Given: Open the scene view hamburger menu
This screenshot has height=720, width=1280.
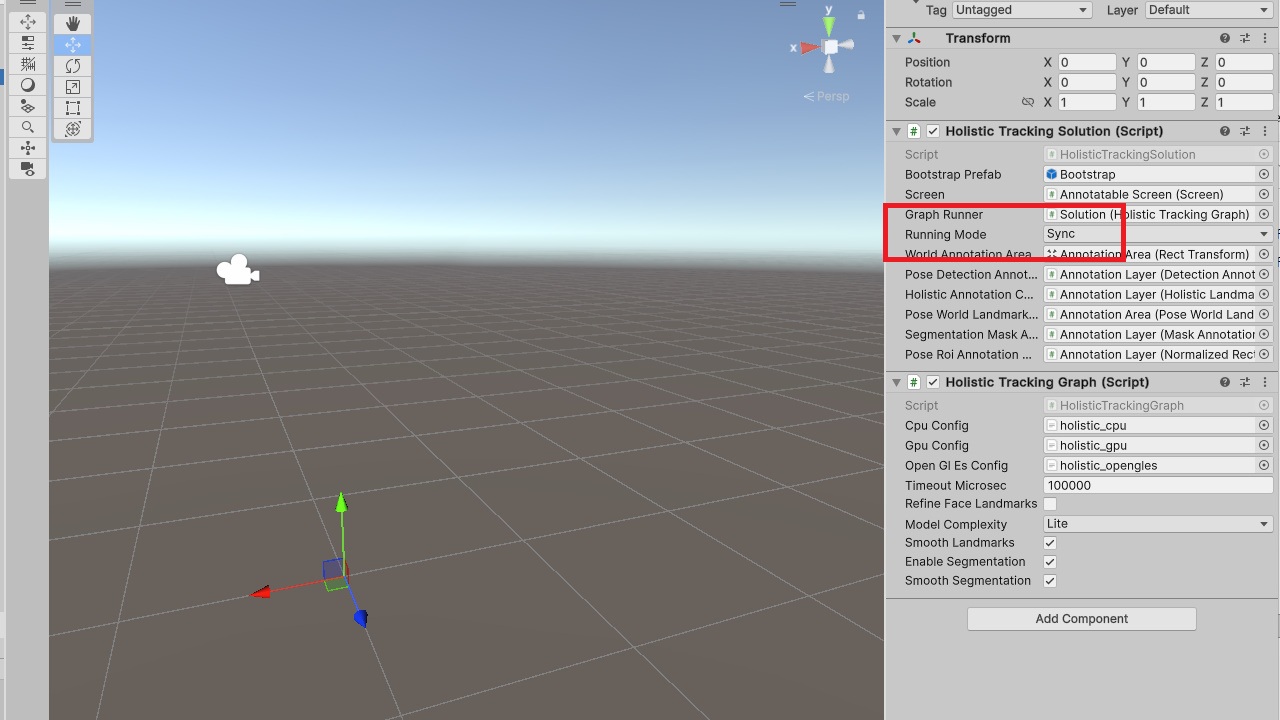Looking at the screenshot, I should pos(787,4).
